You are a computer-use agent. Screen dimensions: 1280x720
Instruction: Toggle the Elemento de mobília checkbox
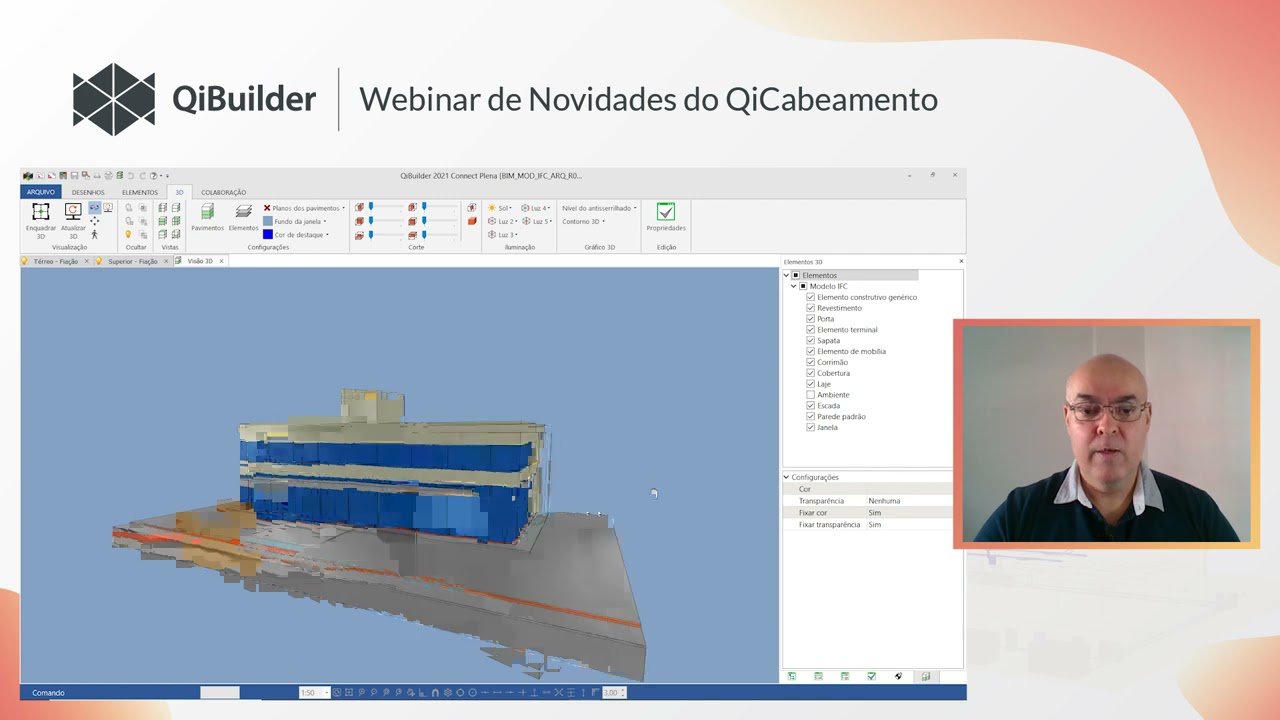(811, 351)
